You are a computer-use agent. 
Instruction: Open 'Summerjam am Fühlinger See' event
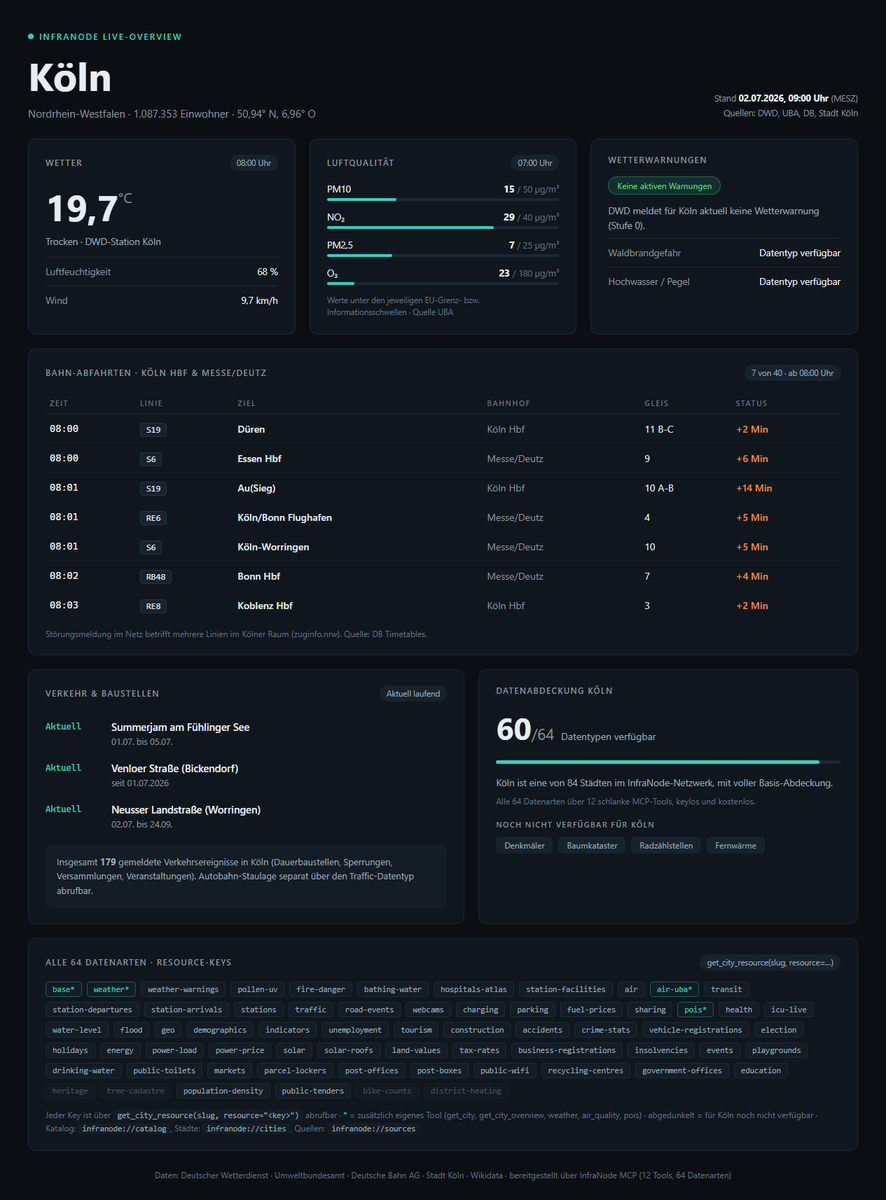click(x=180, y=727)
